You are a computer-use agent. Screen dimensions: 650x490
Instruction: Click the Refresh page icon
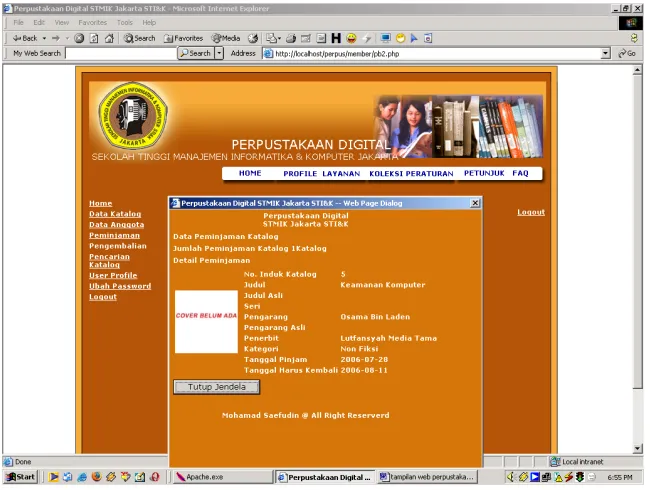point(94,39)
